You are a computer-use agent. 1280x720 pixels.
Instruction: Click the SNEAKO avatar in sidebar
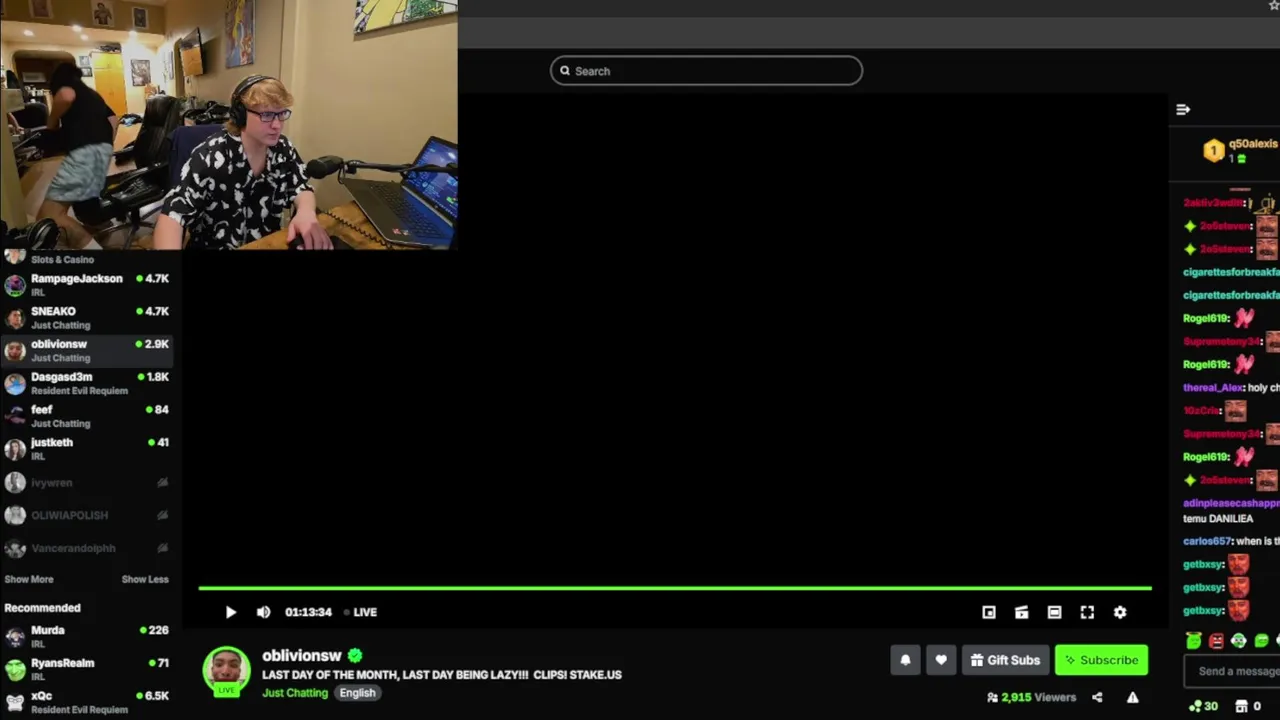[15, 318]
